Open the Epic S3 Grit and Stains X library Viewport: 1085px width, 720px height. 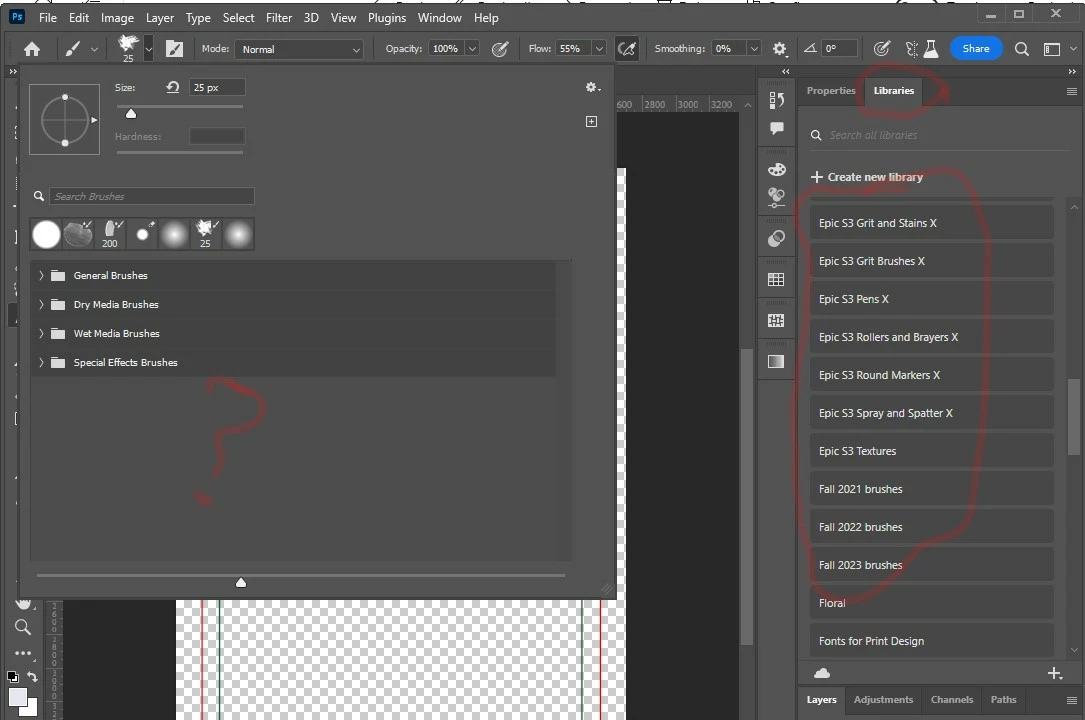(931, 223)
